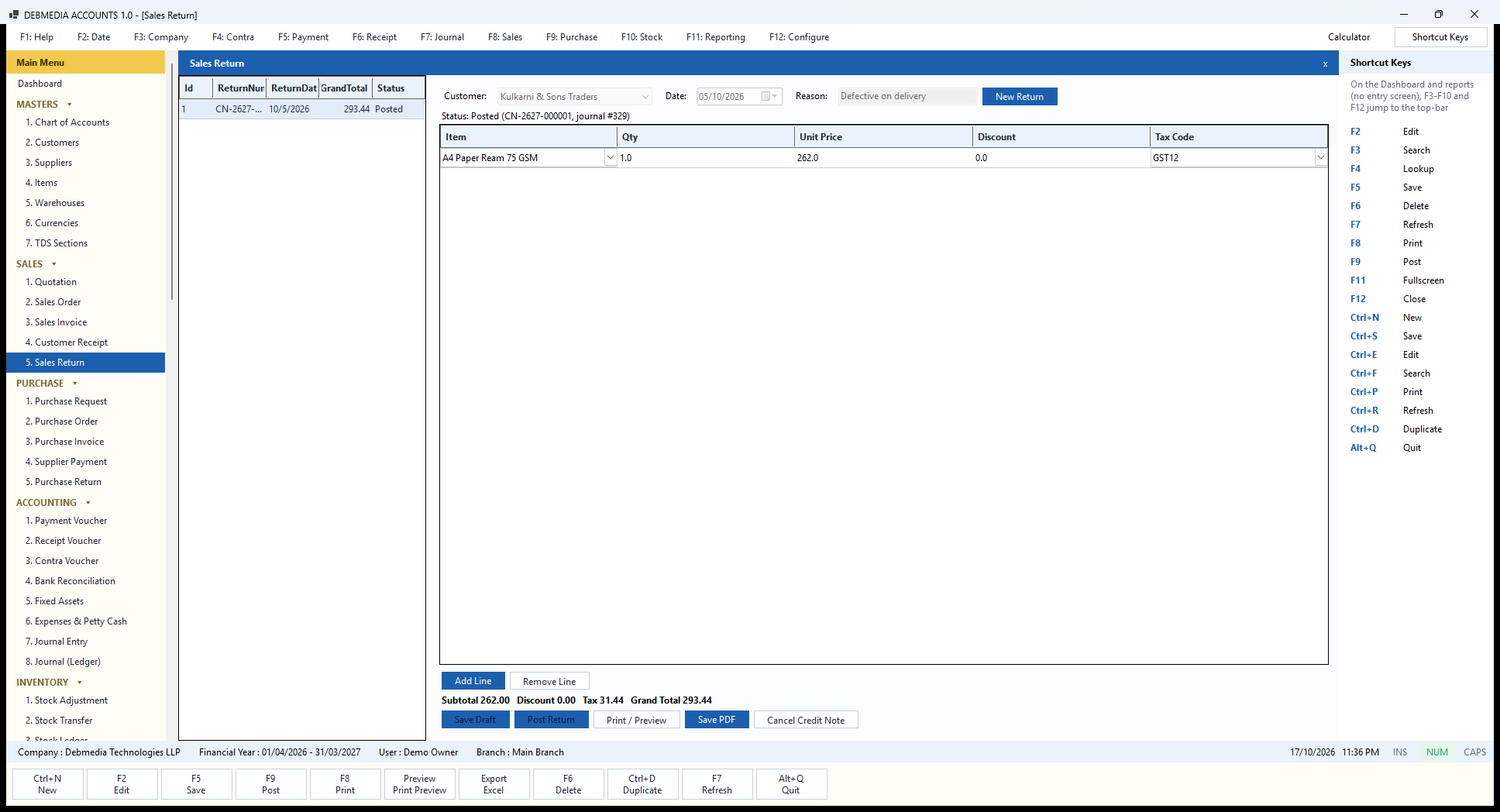Open the F11: Reporting menu
The image size is (1500, 812).
tap(716, 37)
